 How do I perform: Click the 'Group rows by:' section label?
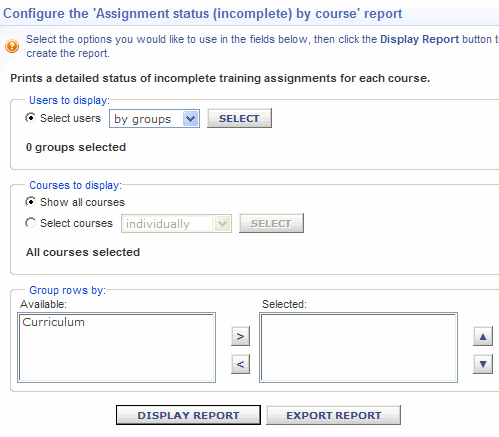tap(68, 290)
